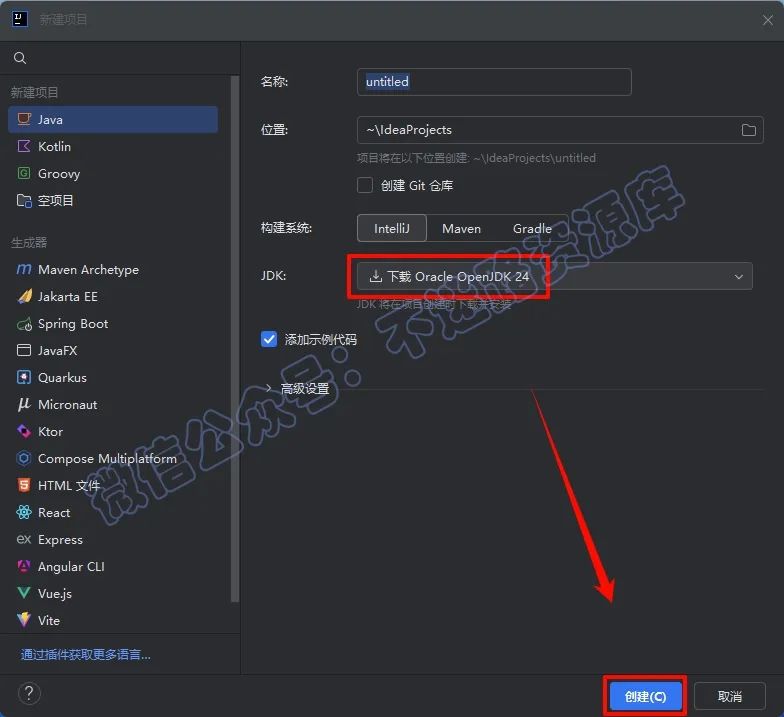784x717 pixels.
Task: Close the 新建项目 dialog
Action: pos(768,20)
